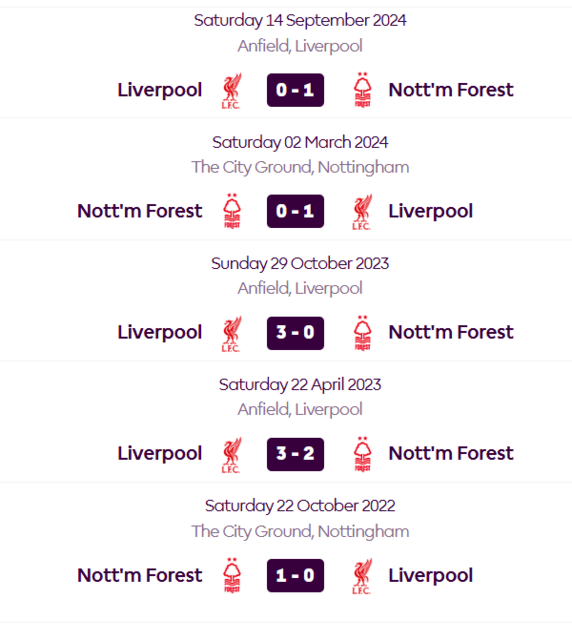The height and width of the screenshot is (640, 572).
Task: Click Nott'm Forest crest in 22 April 2023 match
Action: 362,454
